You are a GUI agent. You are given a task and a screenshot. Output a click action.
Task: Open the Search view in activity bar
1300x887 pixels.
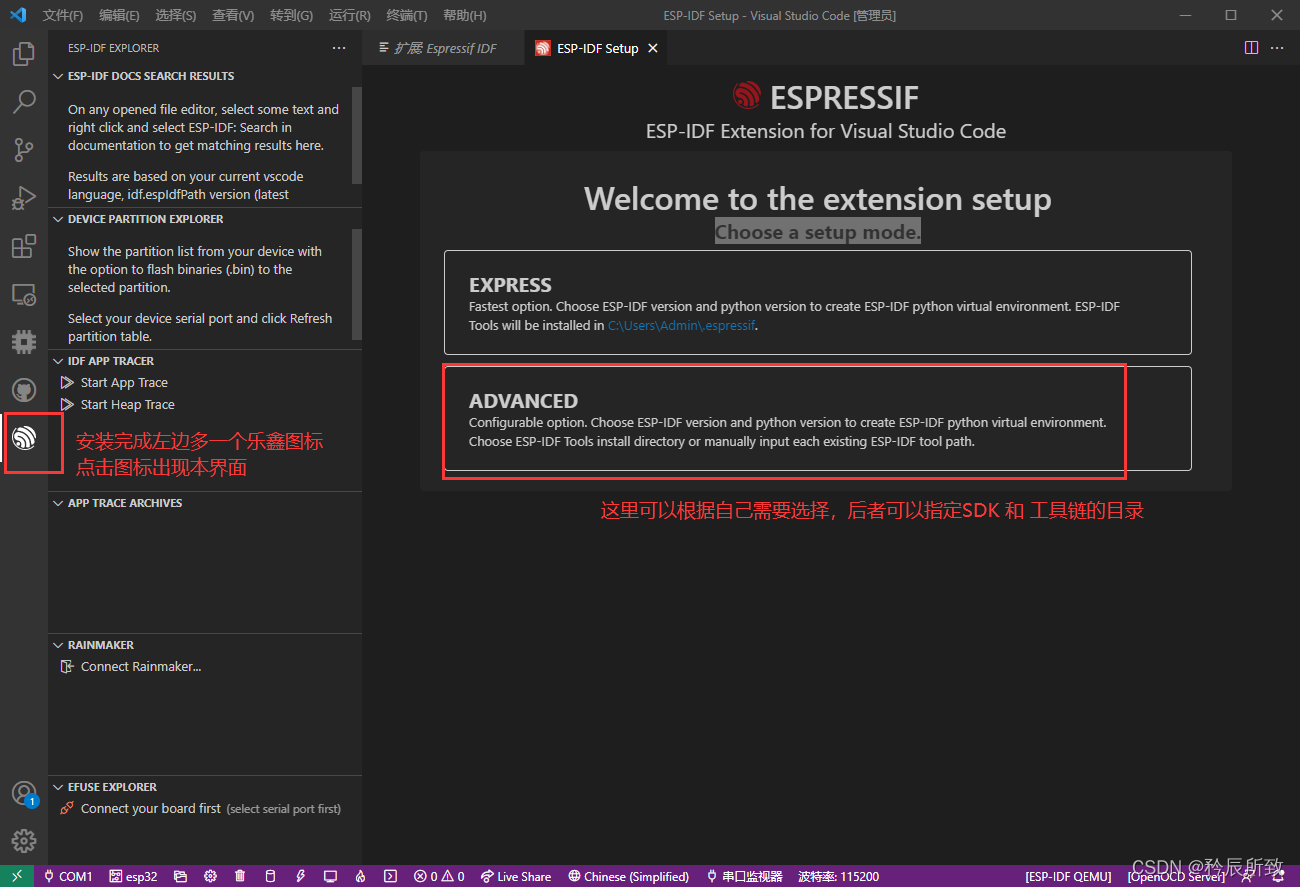pos(24,102)
